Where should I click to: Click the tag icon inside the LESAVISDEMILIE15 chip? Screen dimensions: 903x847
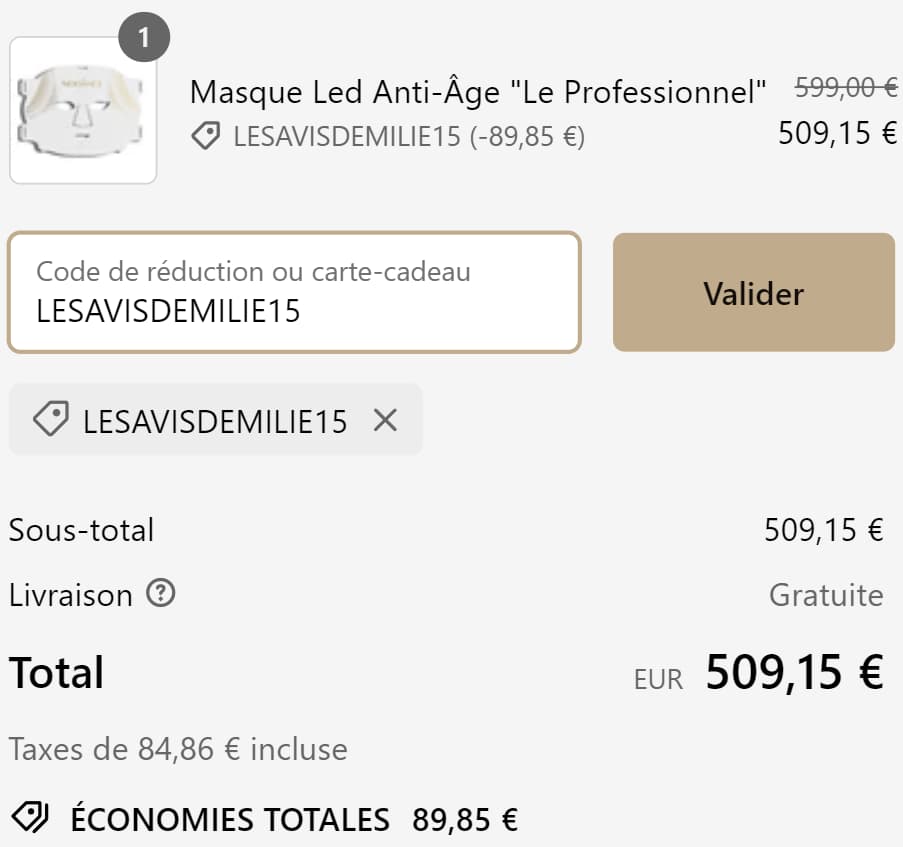(x=50, y=420)
